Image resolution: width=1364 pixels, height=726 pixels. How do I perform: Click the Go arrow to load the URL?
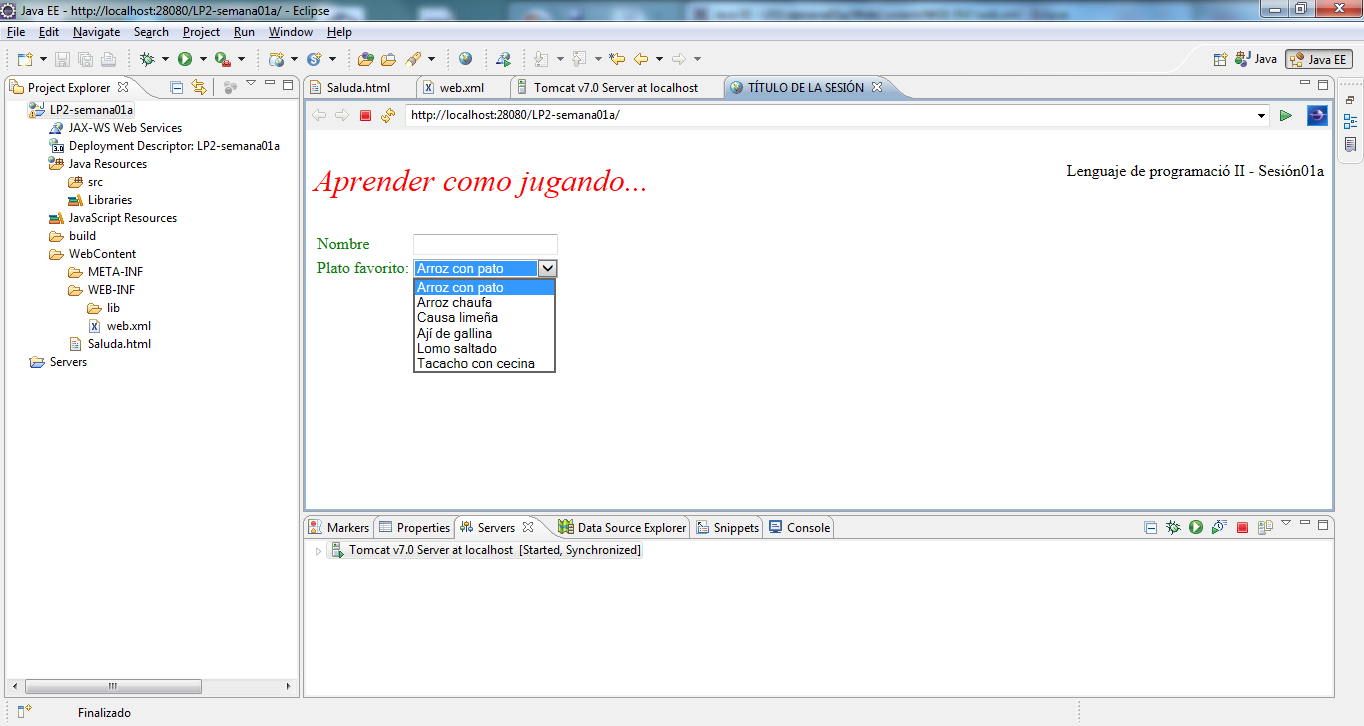tap(1286, 115)
